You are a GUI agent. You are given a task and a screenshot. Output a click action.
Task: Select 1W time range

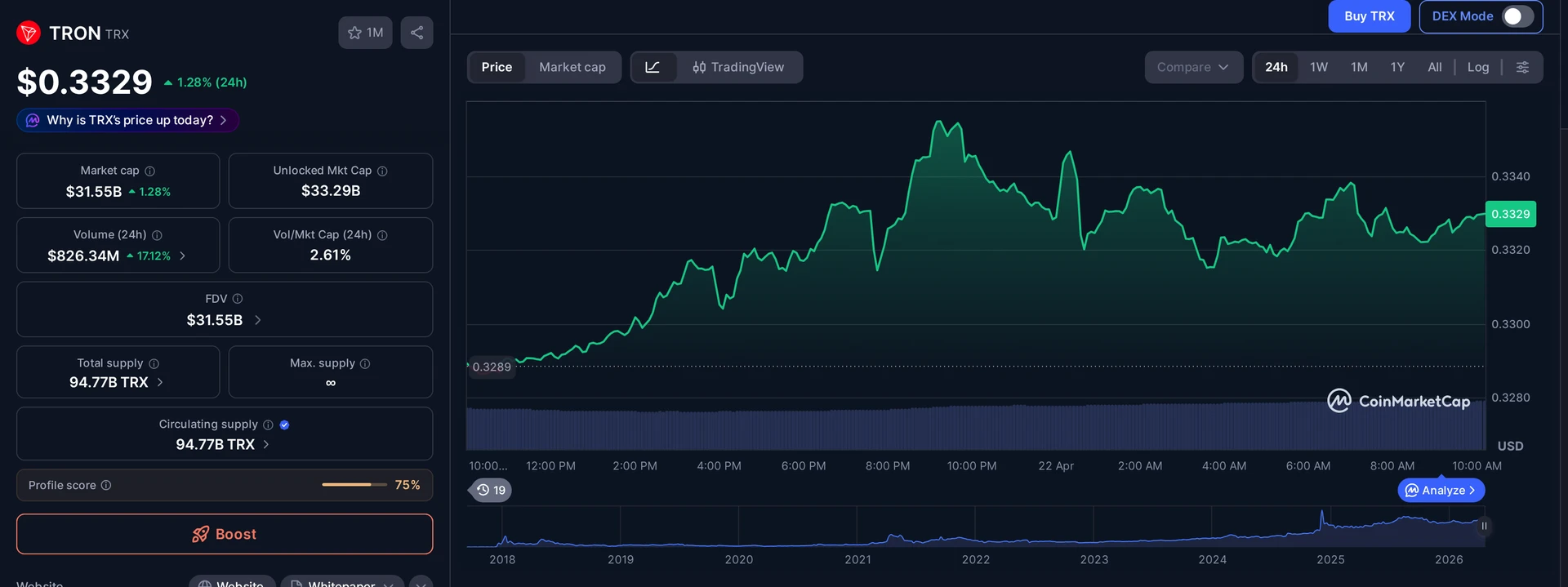(1319, 67)
